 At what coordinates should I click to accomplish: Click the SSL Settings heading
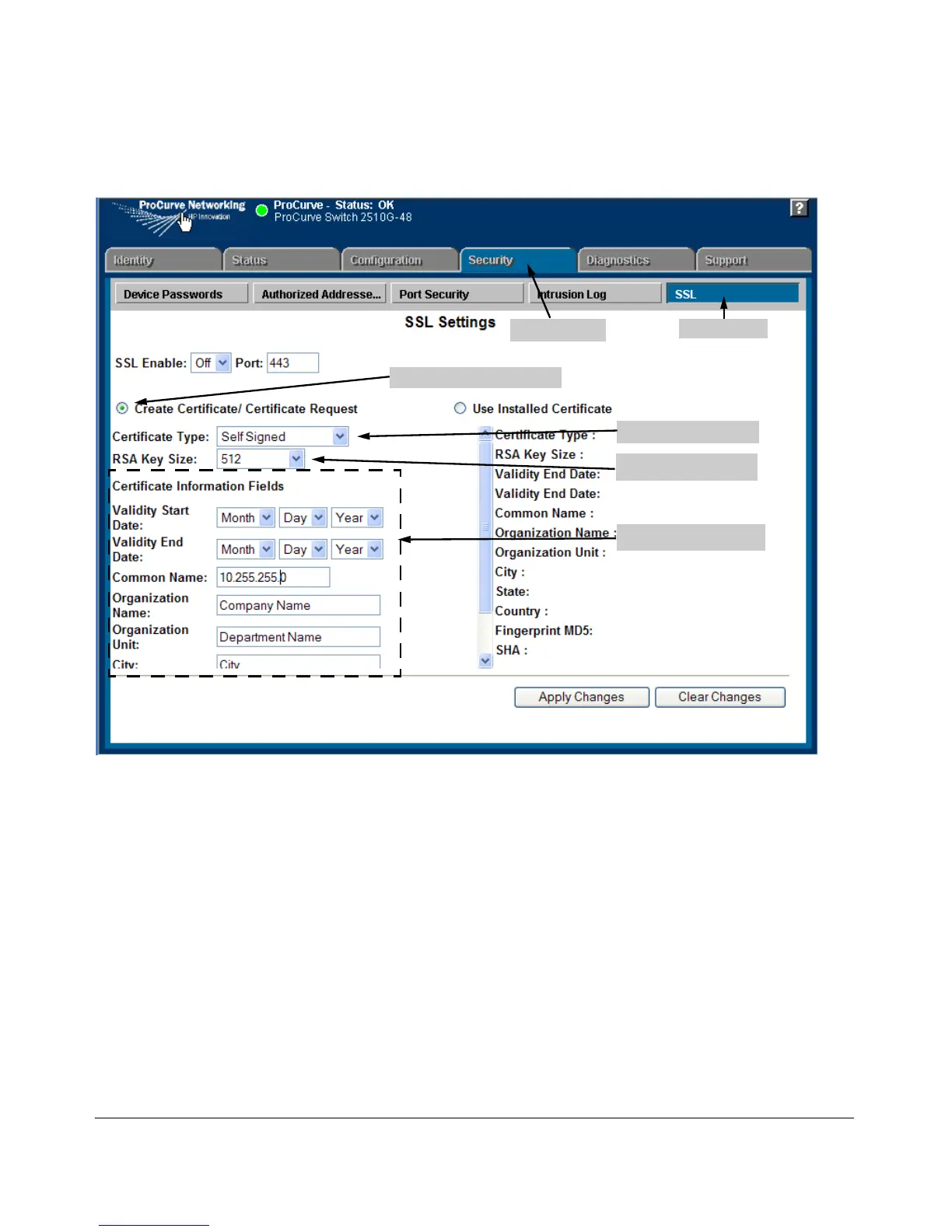450,322
